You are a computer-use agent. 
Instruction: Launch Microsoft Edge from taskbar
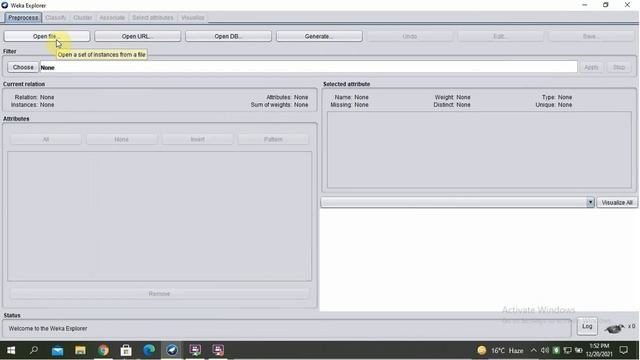(x=149, y=350)
